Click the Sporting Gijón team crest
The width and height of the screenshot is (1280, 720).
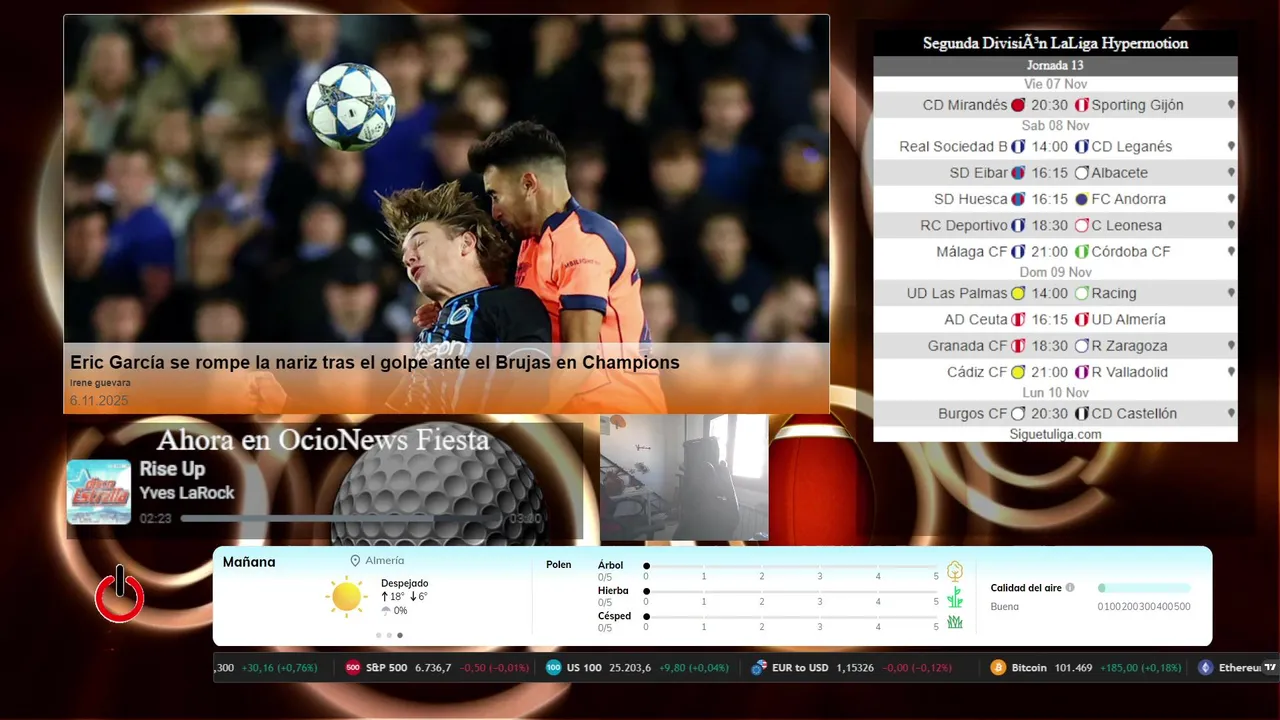click(x=1081, y=105)
